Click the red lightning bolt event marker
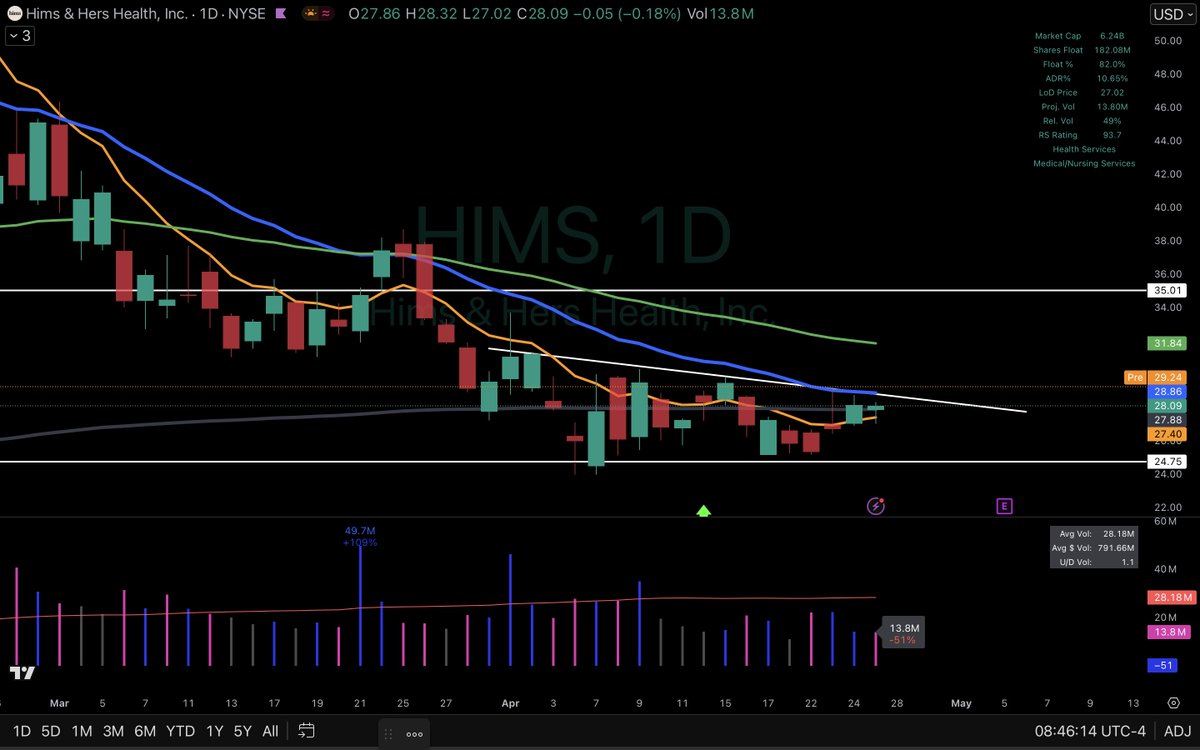 tap(877, 506)
